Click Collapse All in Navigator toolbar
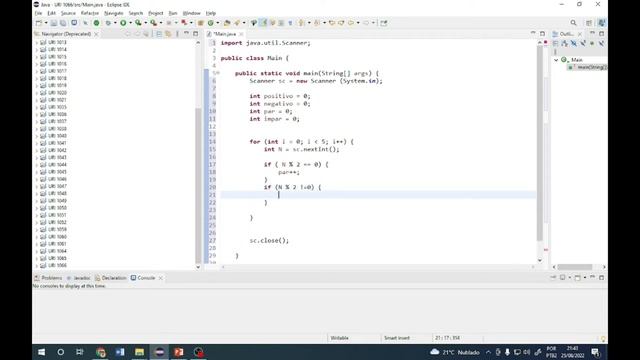Image resolution: width=640 pixels, height=360 pixels. coord(159,34)
